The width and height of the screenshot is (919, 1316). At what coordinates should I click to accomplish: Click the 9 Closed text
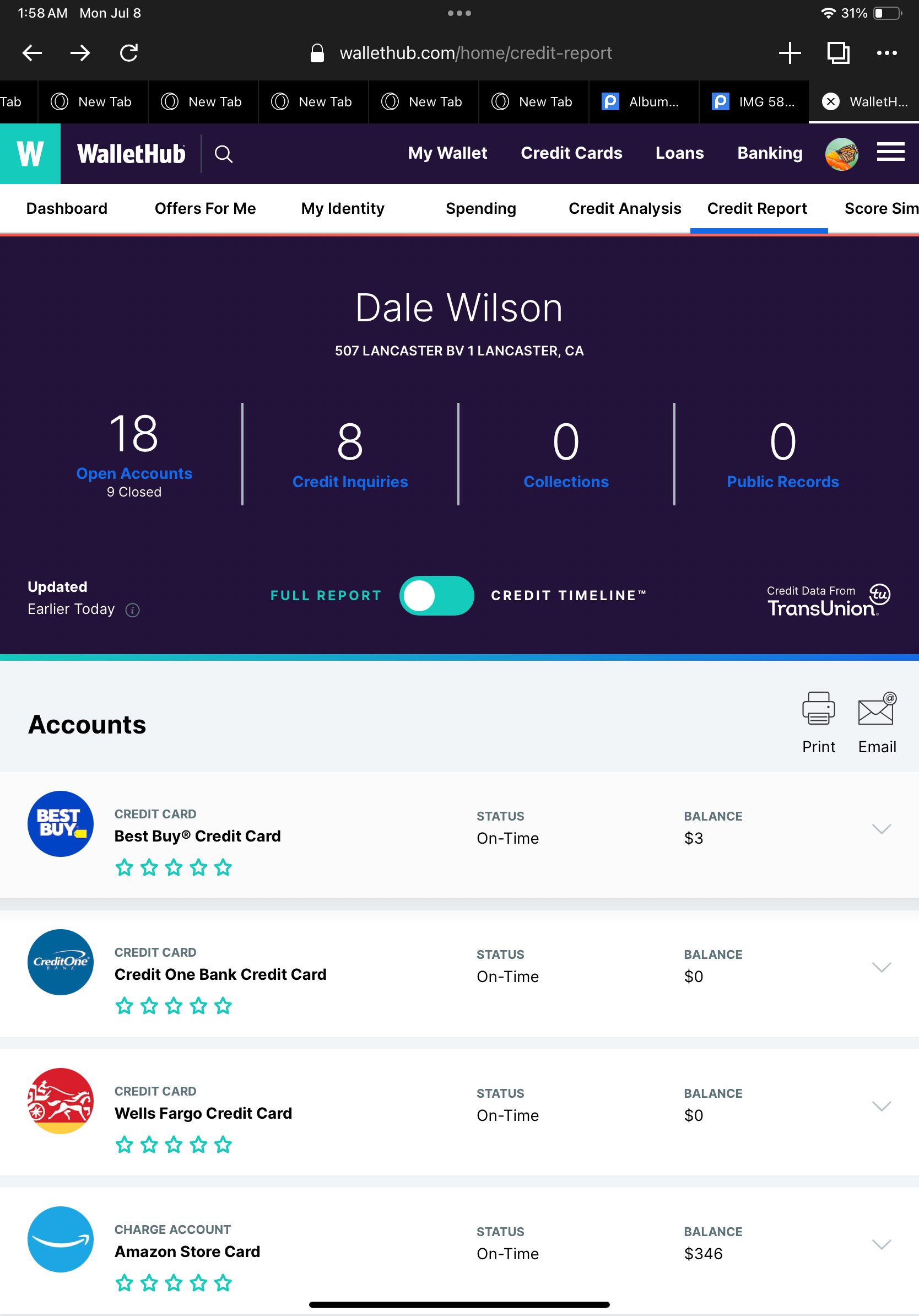tap(134, 492)
